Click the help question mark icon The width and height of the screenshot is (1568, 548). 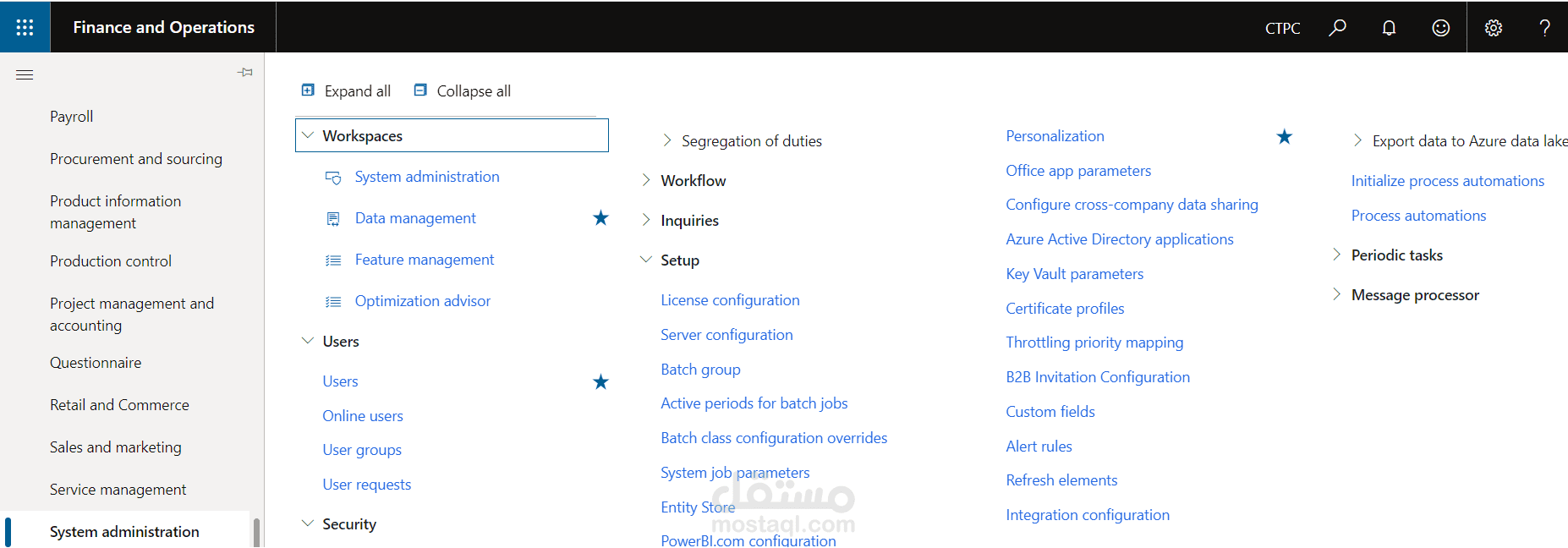point(1544,28)
